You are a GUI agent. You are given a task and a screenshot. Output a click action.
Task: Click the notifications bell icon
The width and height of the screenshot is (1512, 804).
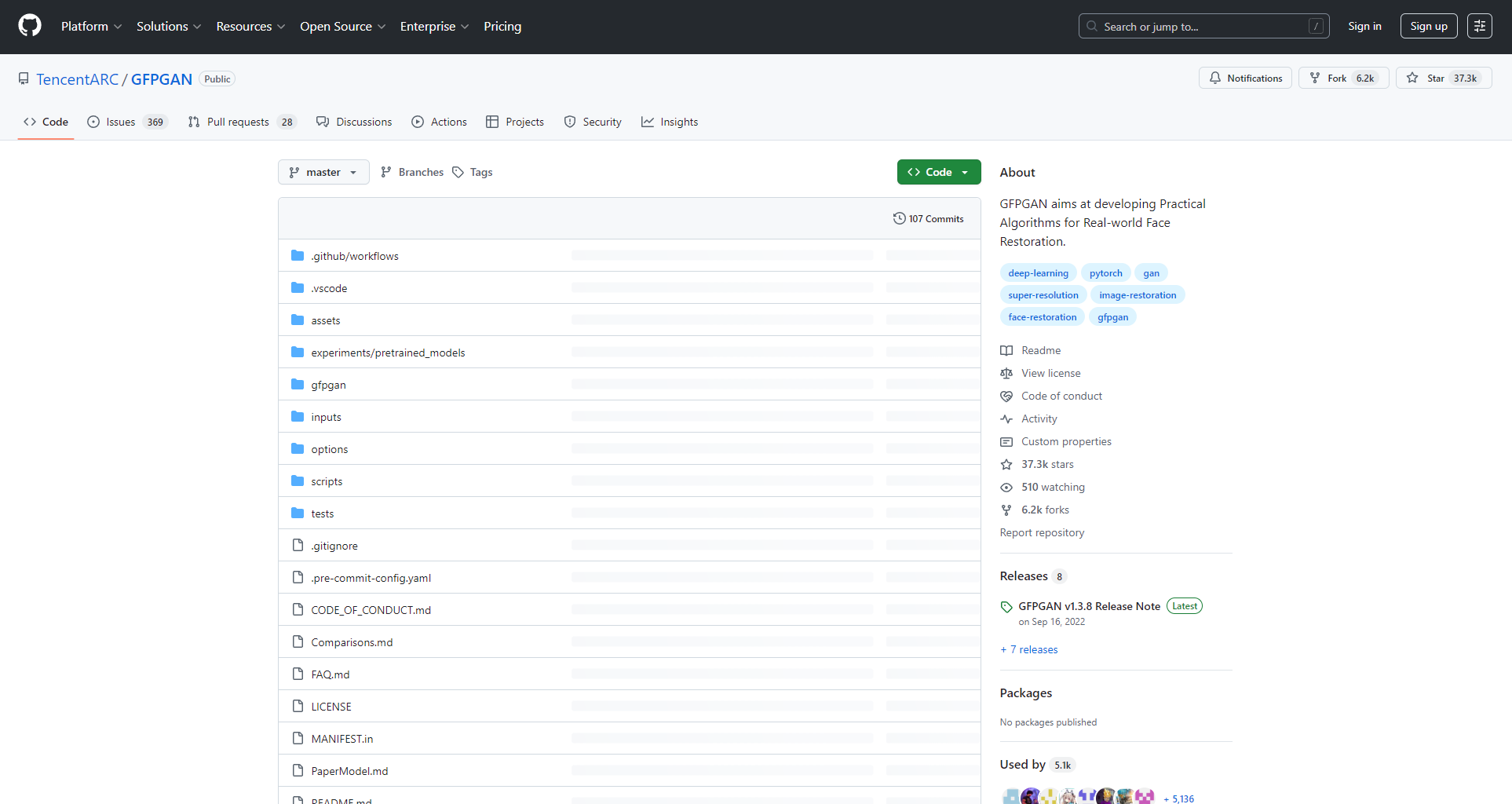pos(1215,79)
